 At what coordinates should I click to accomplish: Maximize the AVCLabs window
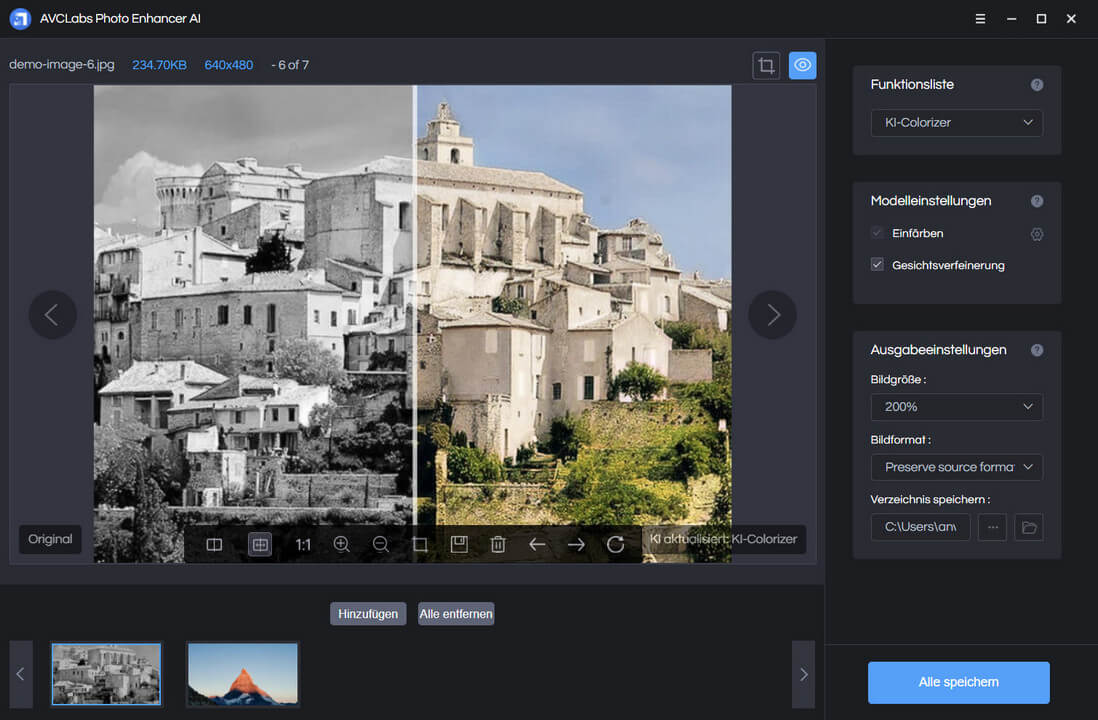[1041, 19]
